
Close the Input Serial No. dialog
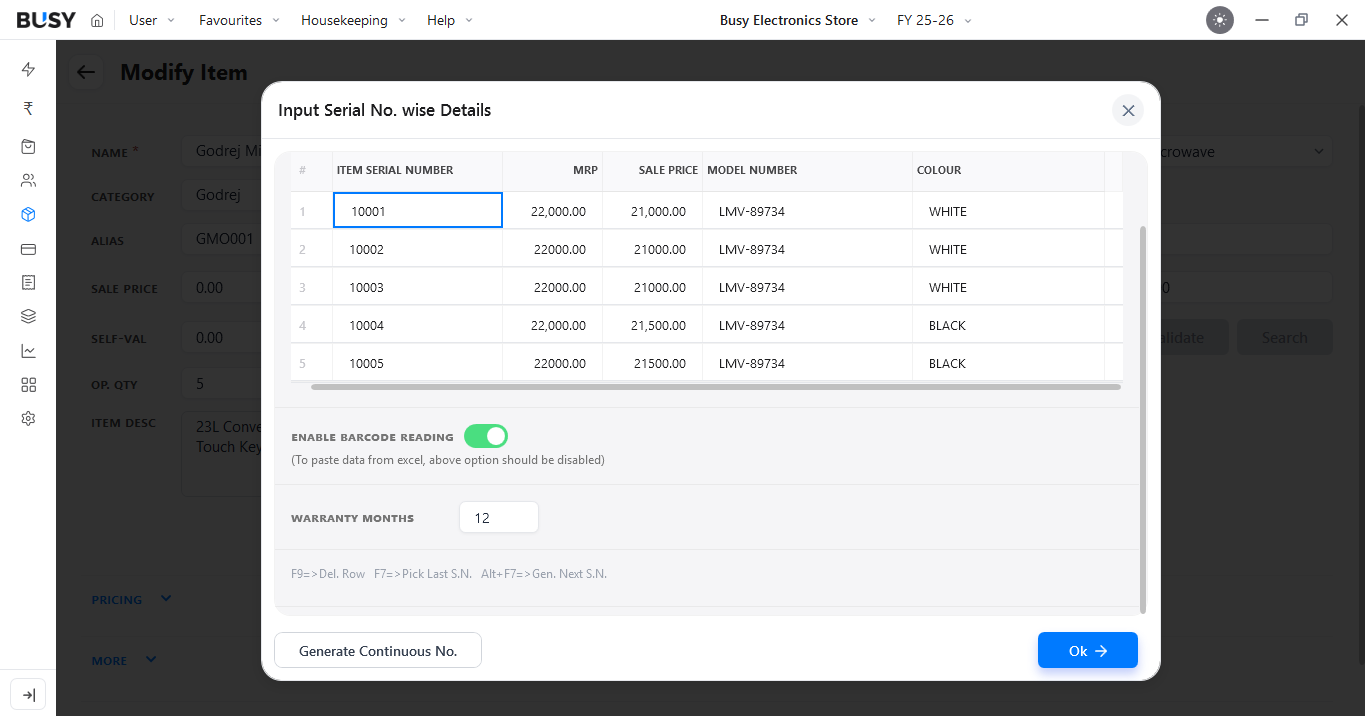pos(1128,110)
